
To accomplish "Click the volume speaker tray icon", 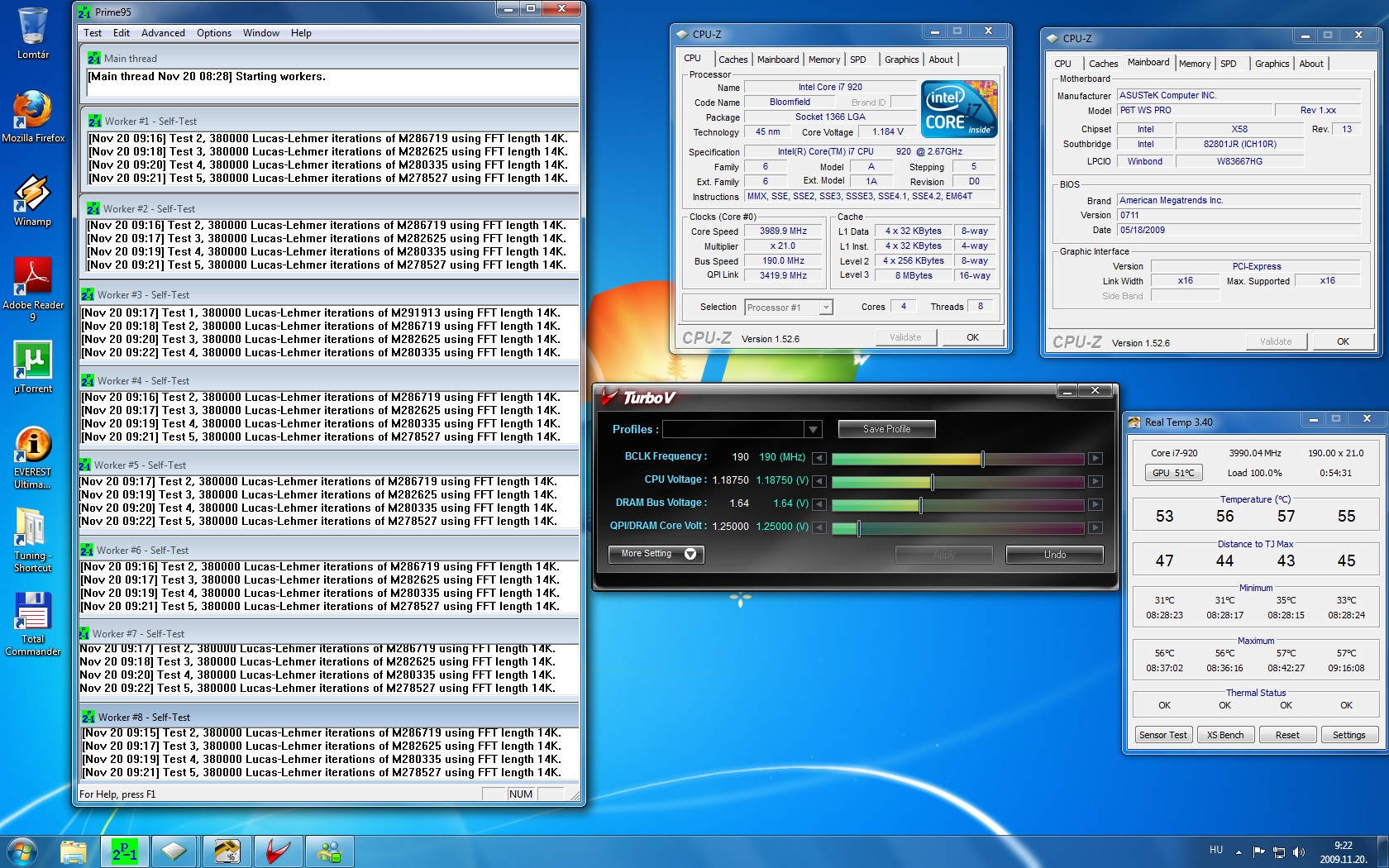I will point(1299,852).
